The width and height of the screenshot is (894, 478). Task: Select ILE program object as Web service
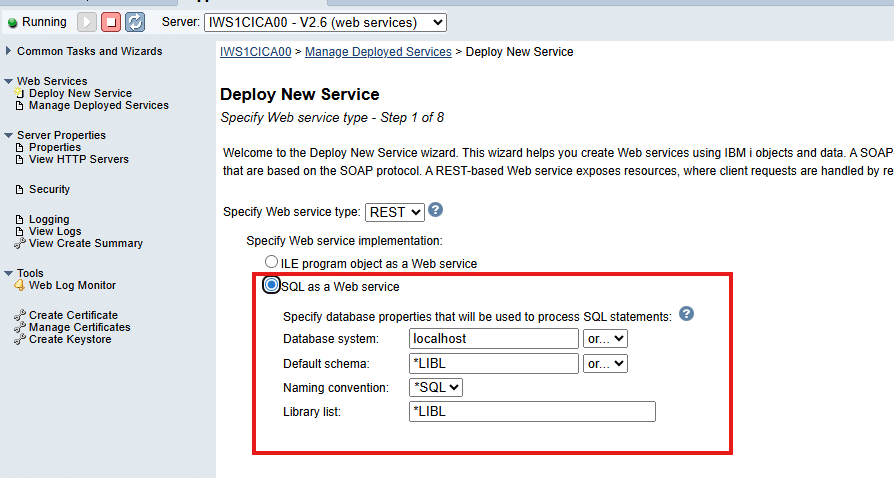[271, 262]
